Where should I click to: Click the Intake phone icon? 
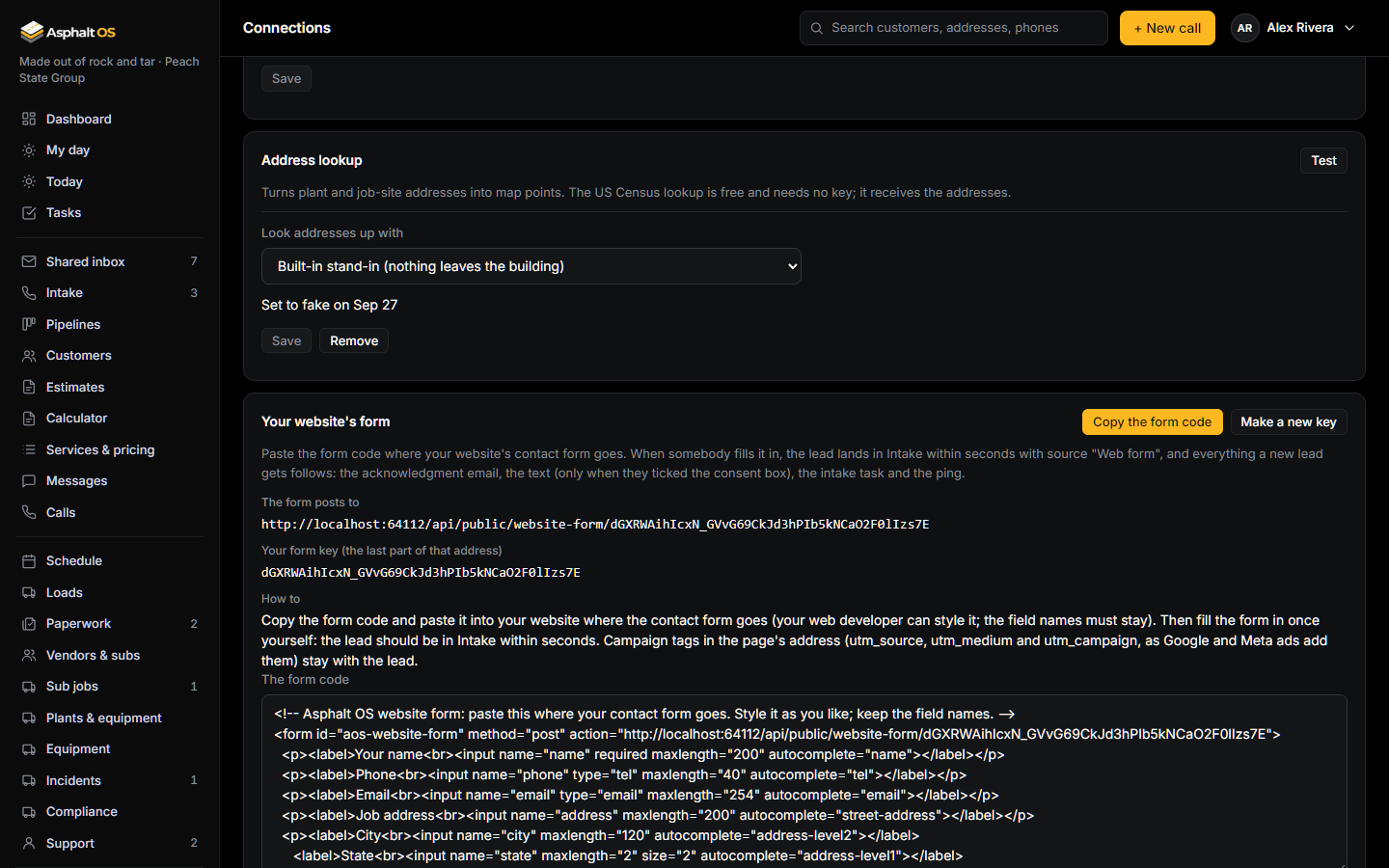click(x=29, y=293)
